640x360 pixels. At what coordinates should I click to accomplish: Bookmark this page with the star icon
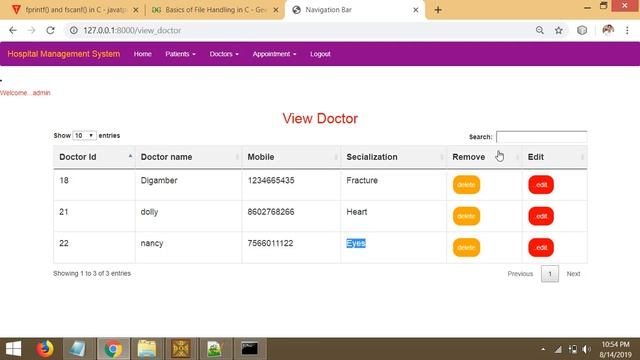[558, 30]
